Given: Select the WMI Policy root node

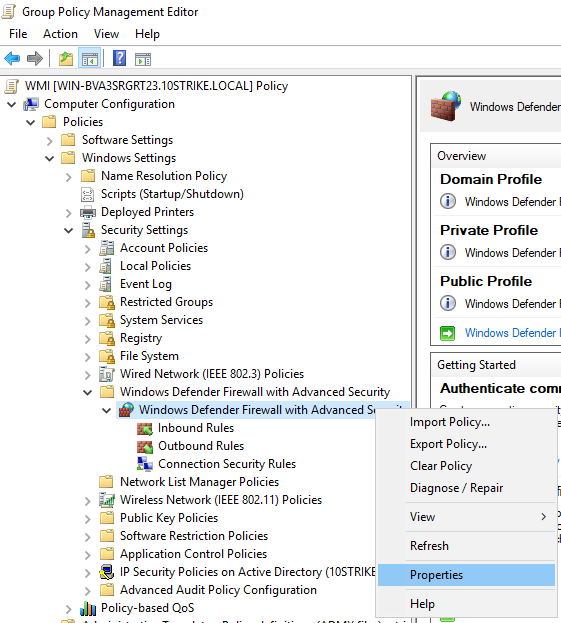Looking at the screenshot, I should pos(156,86).
